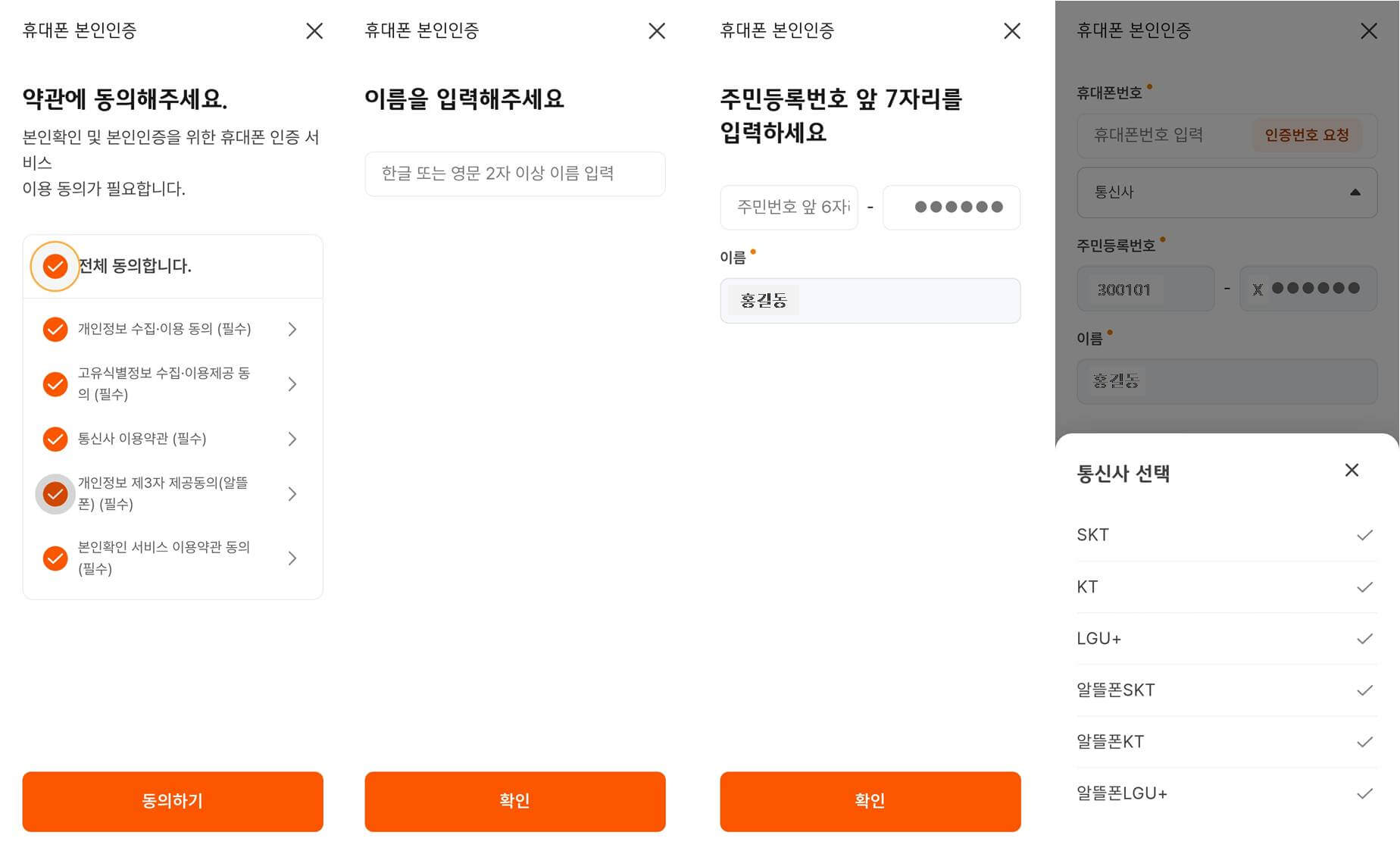The height and width of the screenshot is (854, 1400).
Task: Focus the masked resident number back-digit field
Action: pos(952,207)
